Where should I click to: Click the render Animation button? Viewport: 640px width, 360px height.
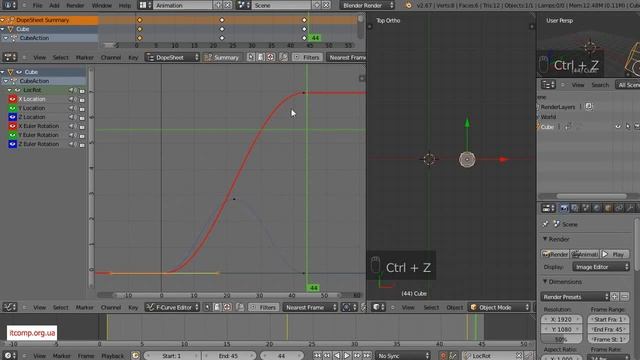[x=585, y=254]
